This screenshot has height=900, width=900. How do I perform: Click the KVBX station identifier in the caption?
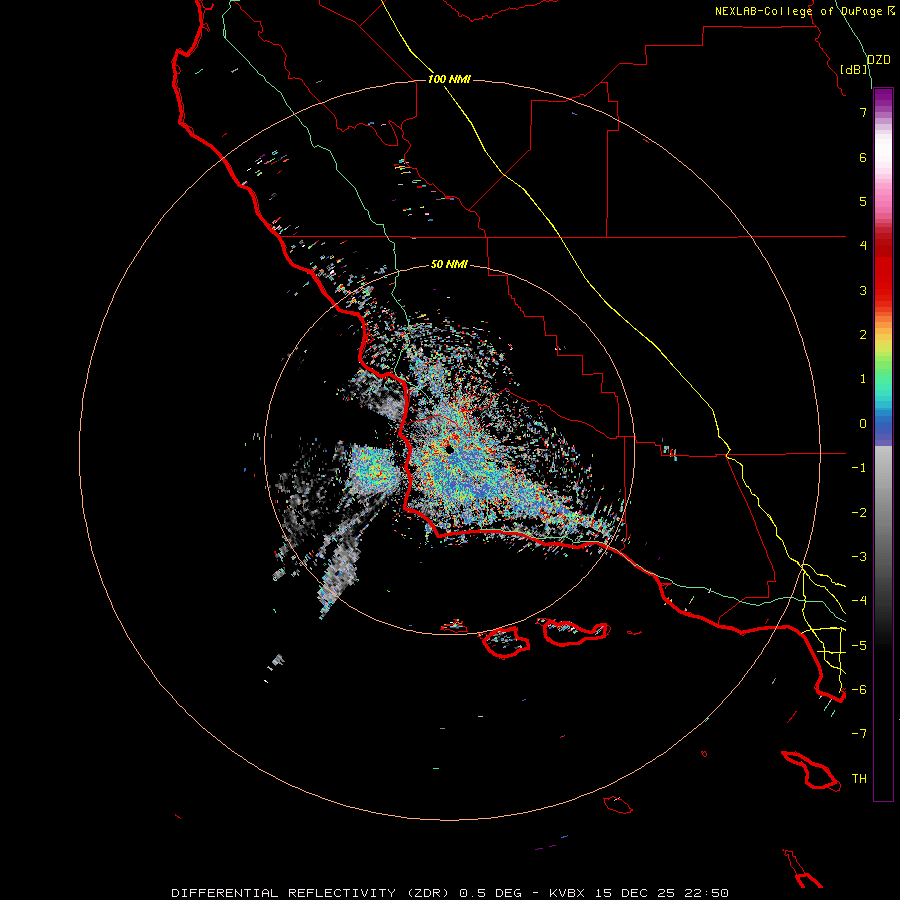point(567,893)
